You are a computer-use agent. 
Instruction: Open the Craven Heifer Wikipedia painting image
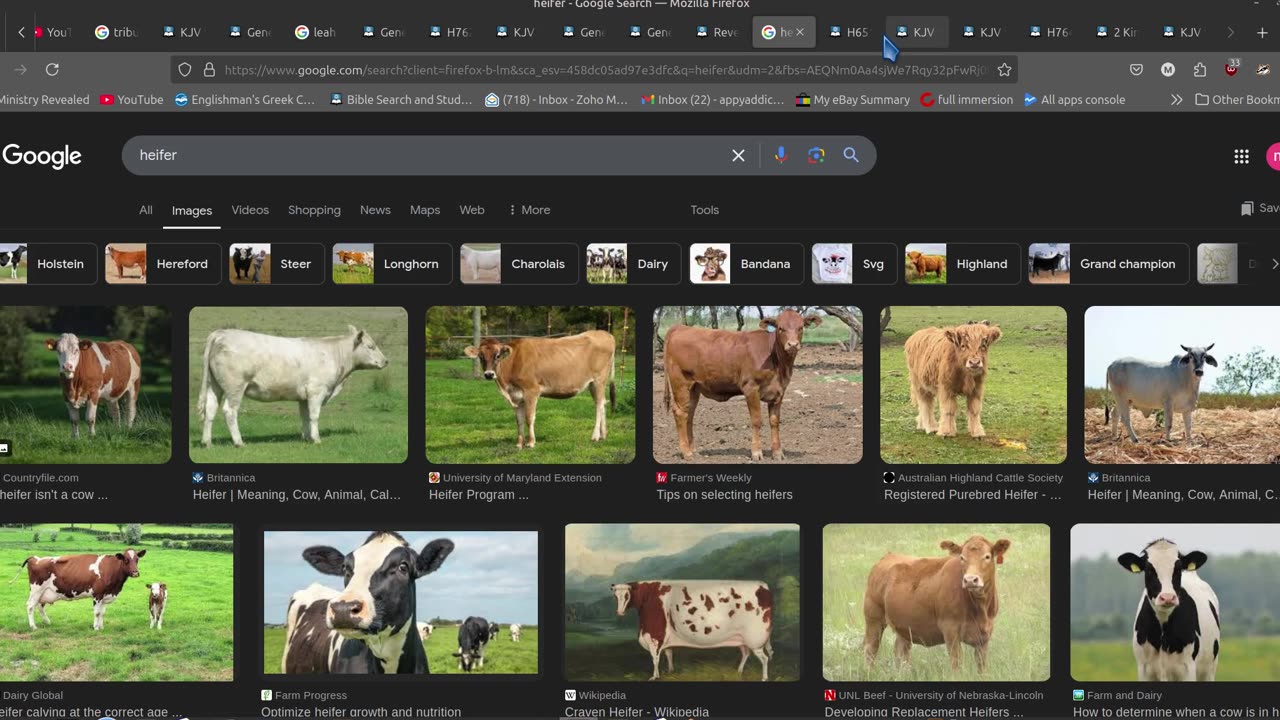click(x=682, y=602)
